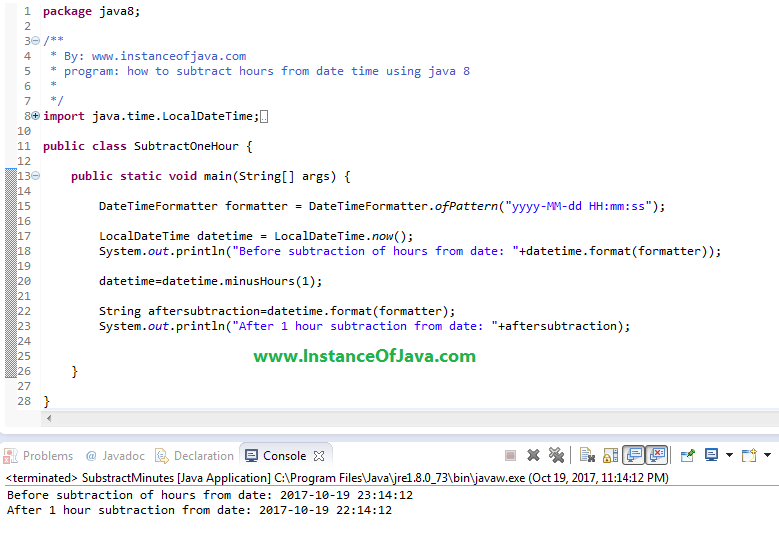Click 'aftersubtraction' variable declaration on line 22
Viewport: 779px width, 548px height.
204,311
